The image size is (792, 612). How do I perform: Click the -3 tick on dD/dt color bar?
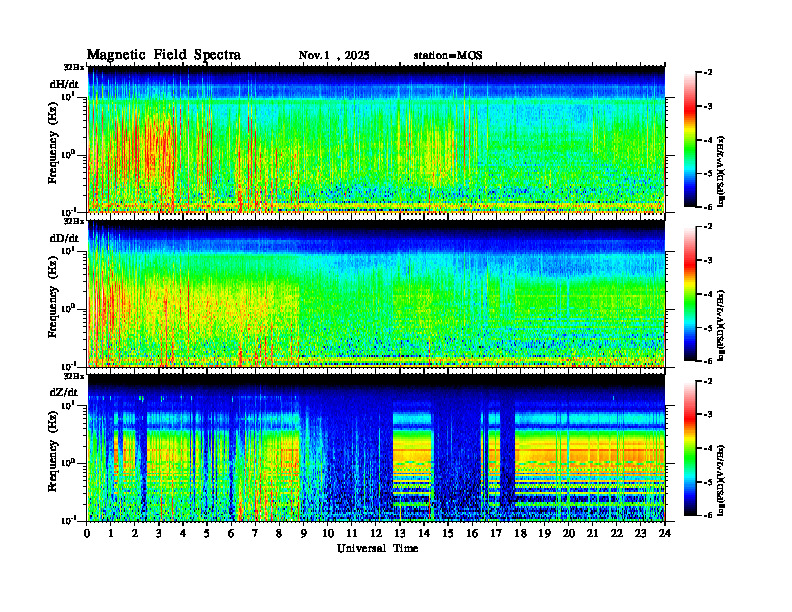(x=708, y=261)
